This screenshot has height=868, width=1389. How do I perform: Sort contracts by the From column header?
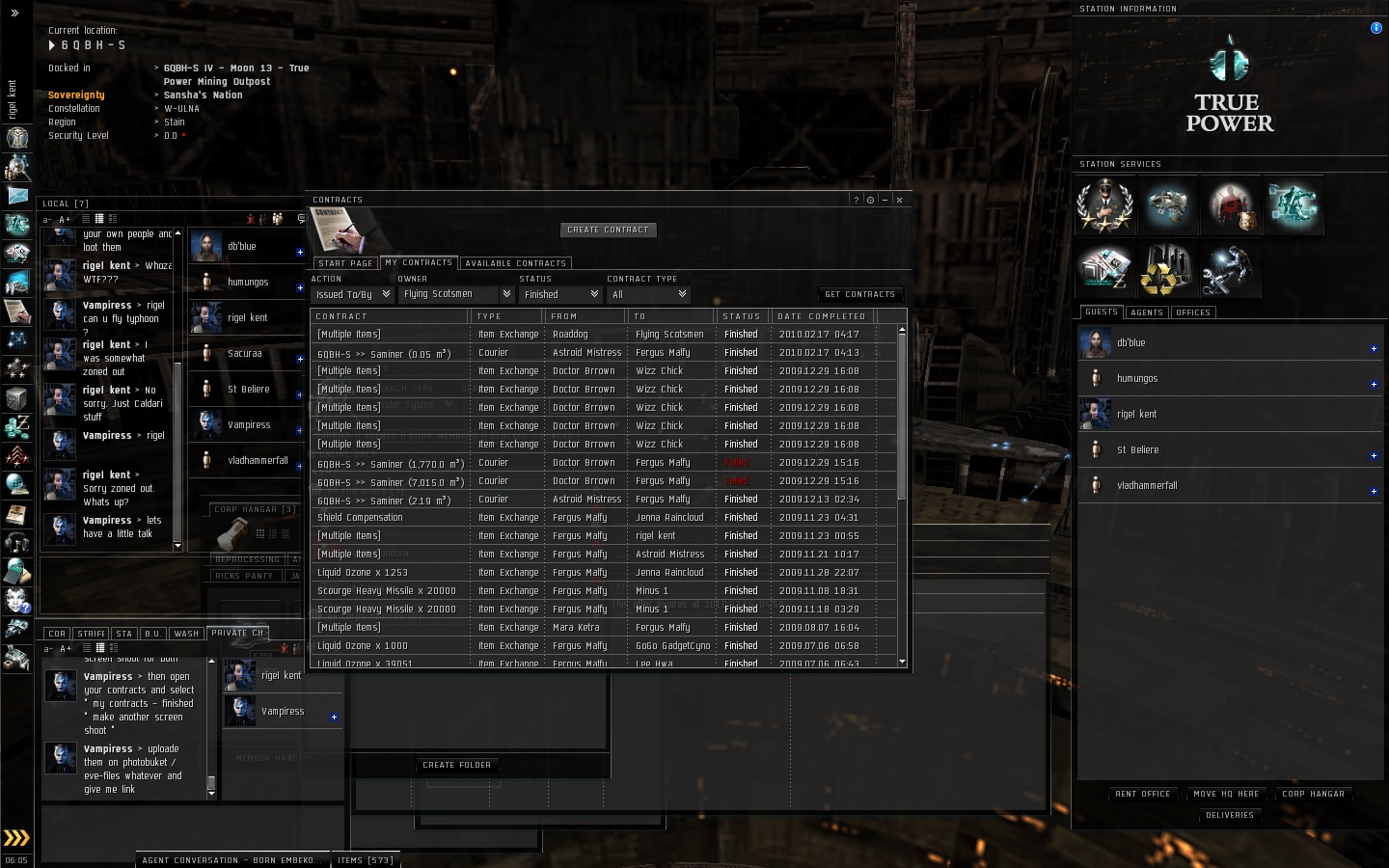(x=586, y=316)
